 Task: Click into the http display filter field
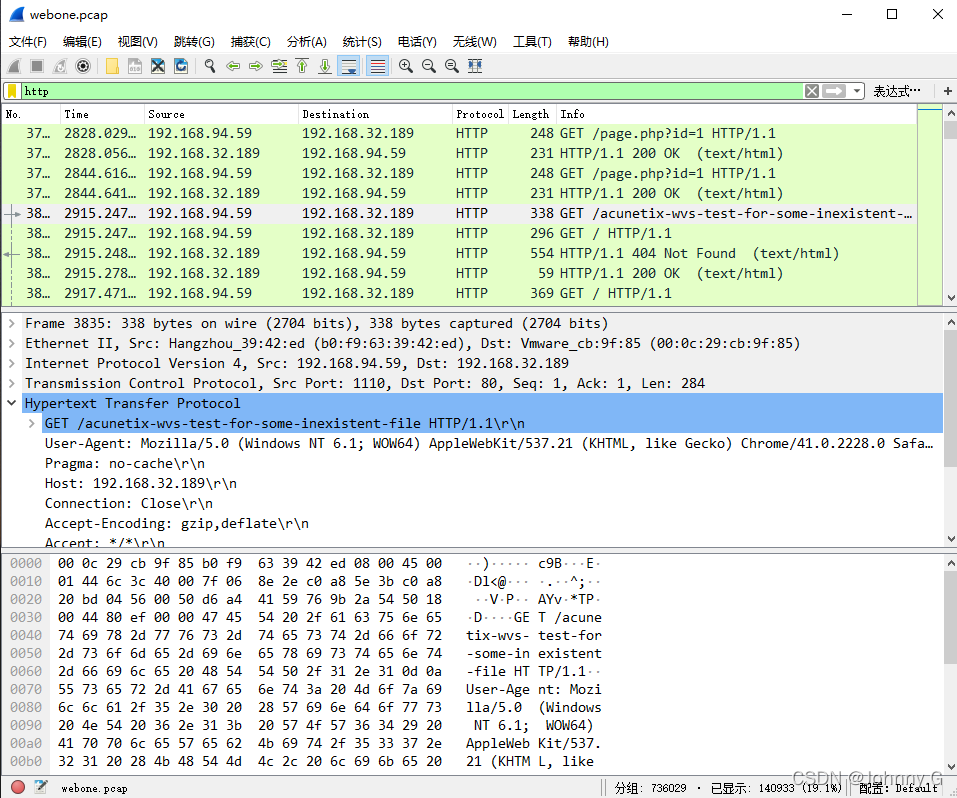click(413, 92)
